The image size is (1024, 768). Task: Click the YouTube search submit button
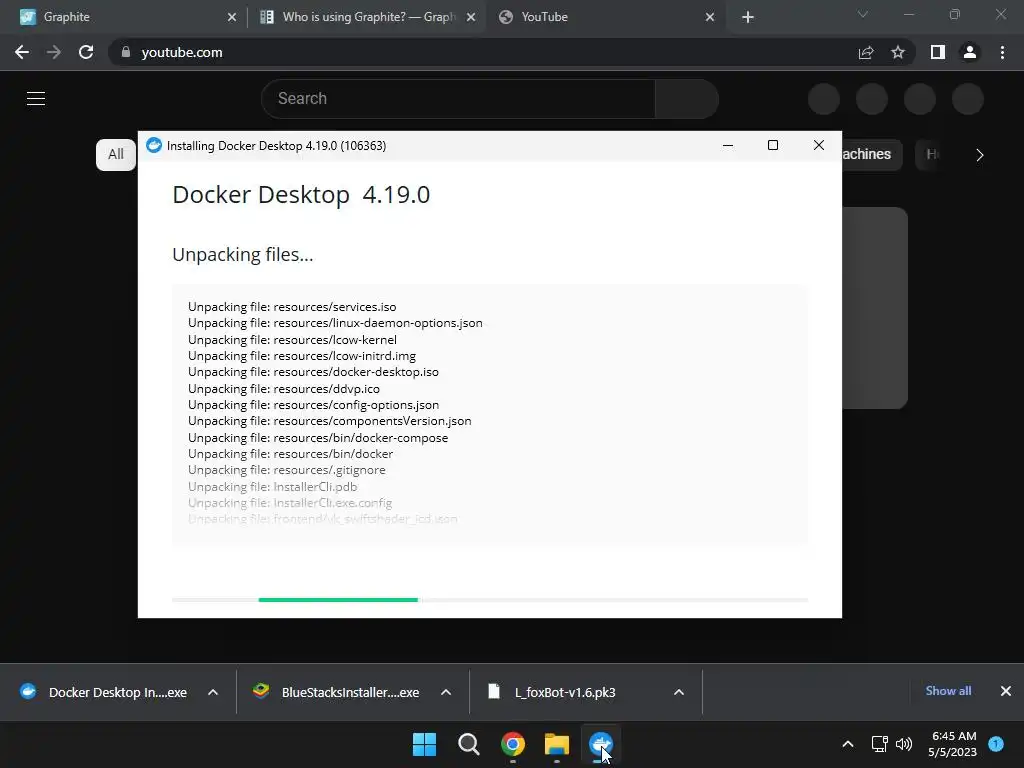pyautogui.click(x=687, y=99)
